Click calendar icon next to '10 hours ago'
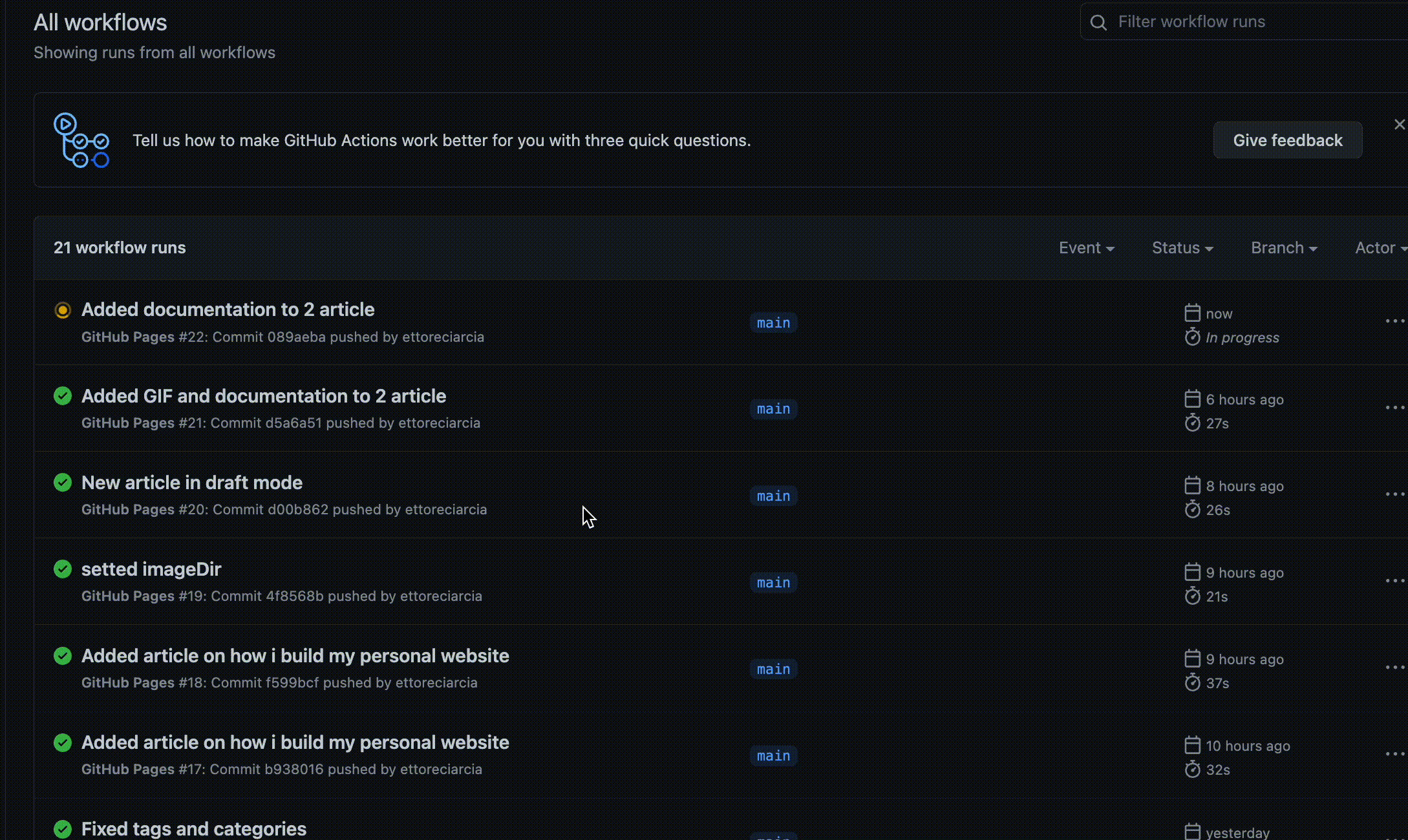 click(x=1193, y=745)
